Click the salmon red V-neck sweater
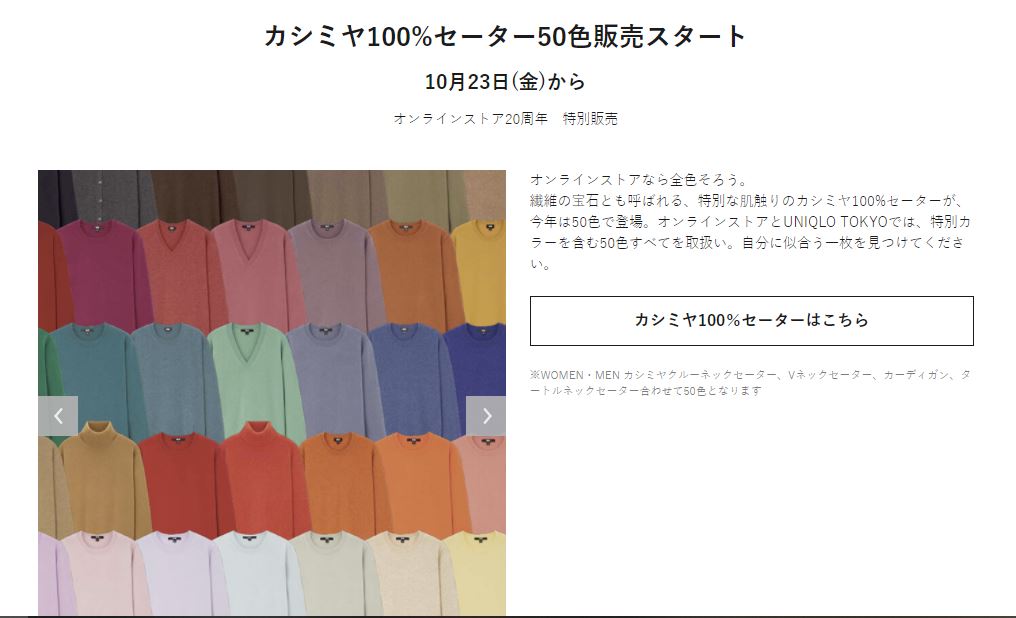This screenshot has height=618, width=1016. click(176, 275)
